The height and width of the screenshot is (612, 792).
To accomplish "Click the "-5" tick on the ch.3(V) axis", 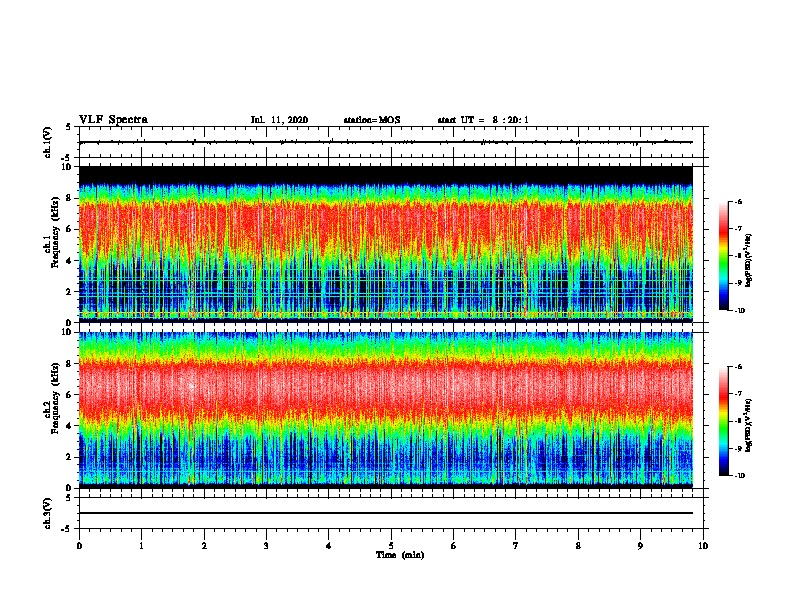I will coord(67,529).
